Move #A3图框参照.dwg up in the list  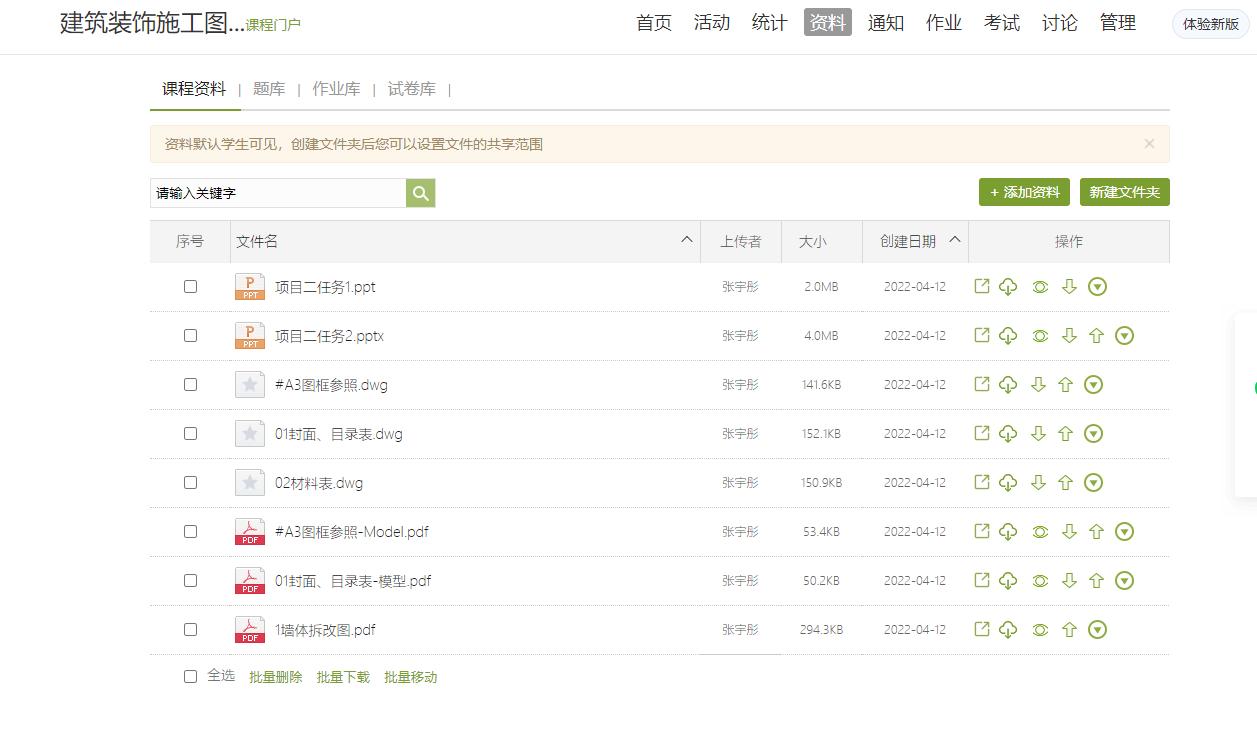click(1065, 385)
